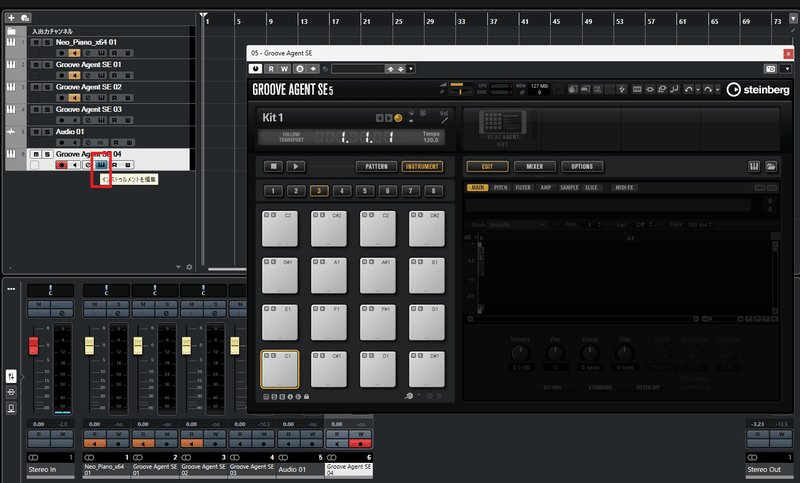Trigger pad C1 in Groove Agent

coord(280,369)
